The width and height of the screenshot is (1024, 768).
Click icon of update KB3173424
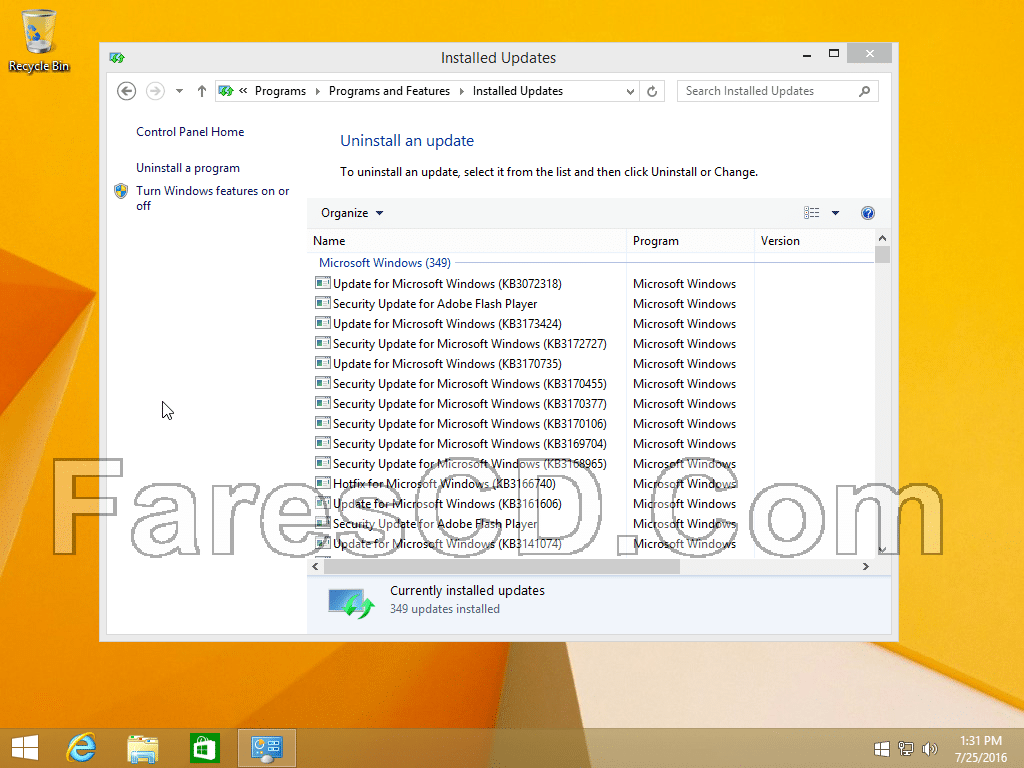coord(323,323)
